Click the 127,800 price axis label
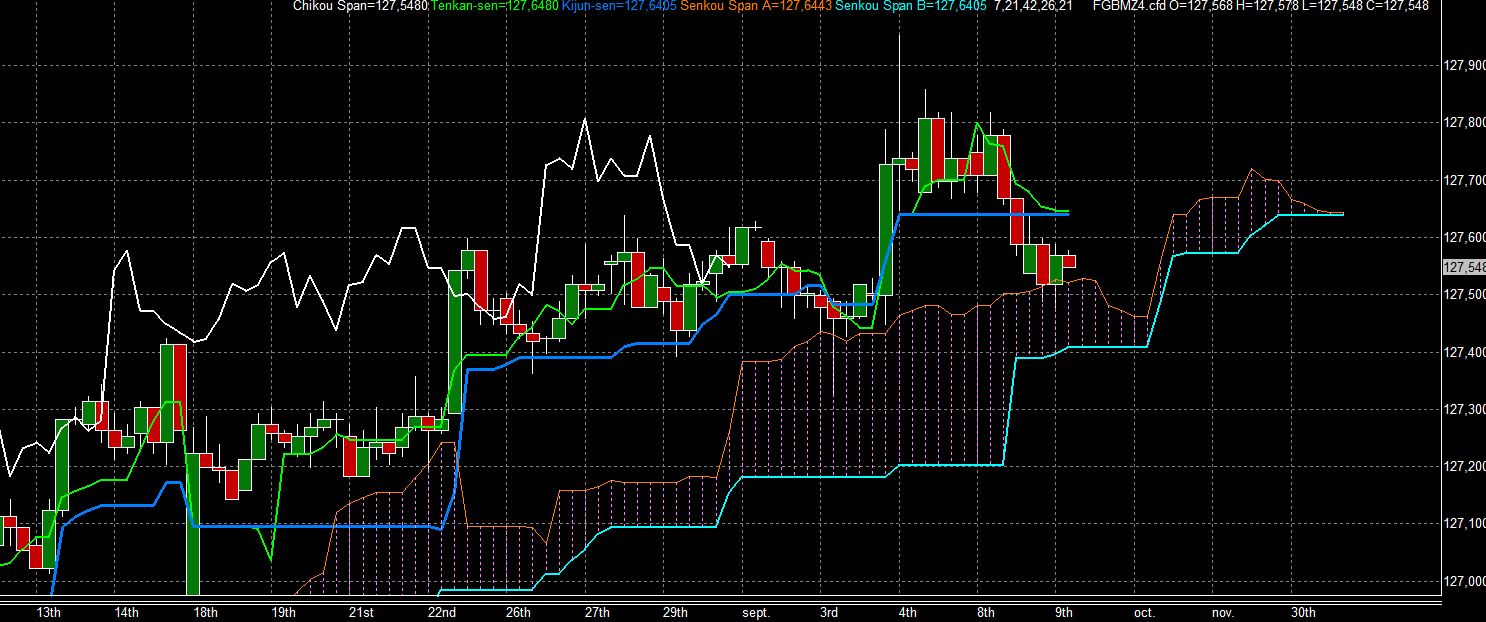This screenshot has width=1486, height=622. (x=1465, y=123)
